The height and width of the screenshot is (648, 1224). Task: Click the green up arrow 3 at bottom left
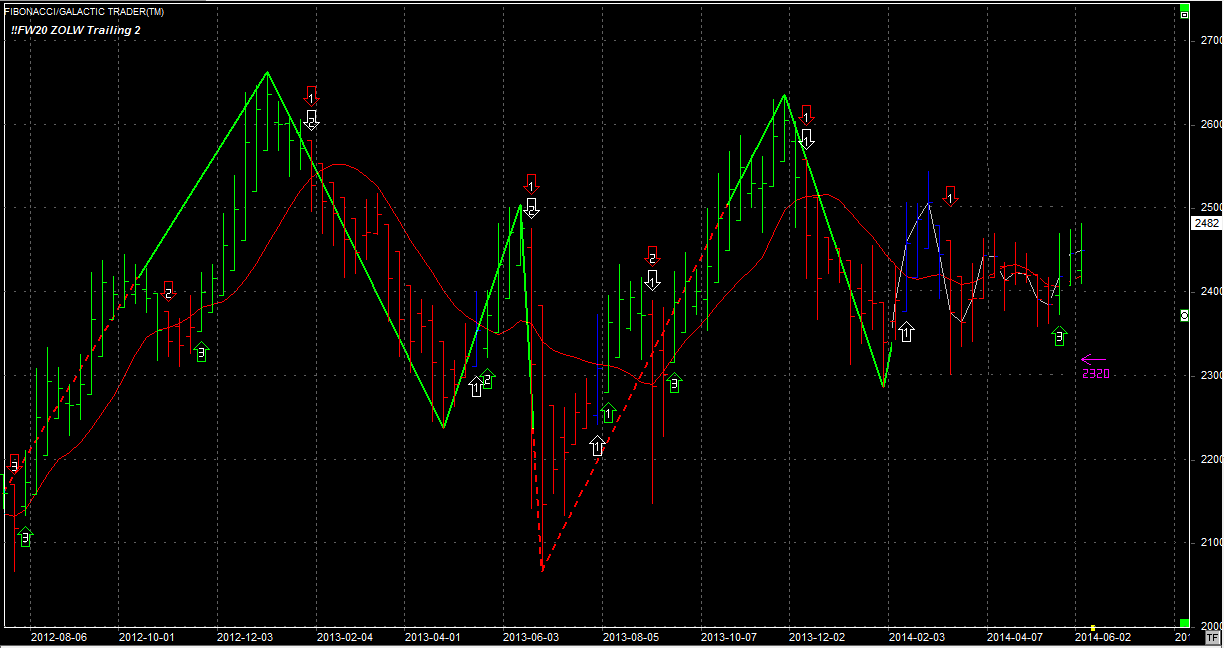[x=25, y=537]
